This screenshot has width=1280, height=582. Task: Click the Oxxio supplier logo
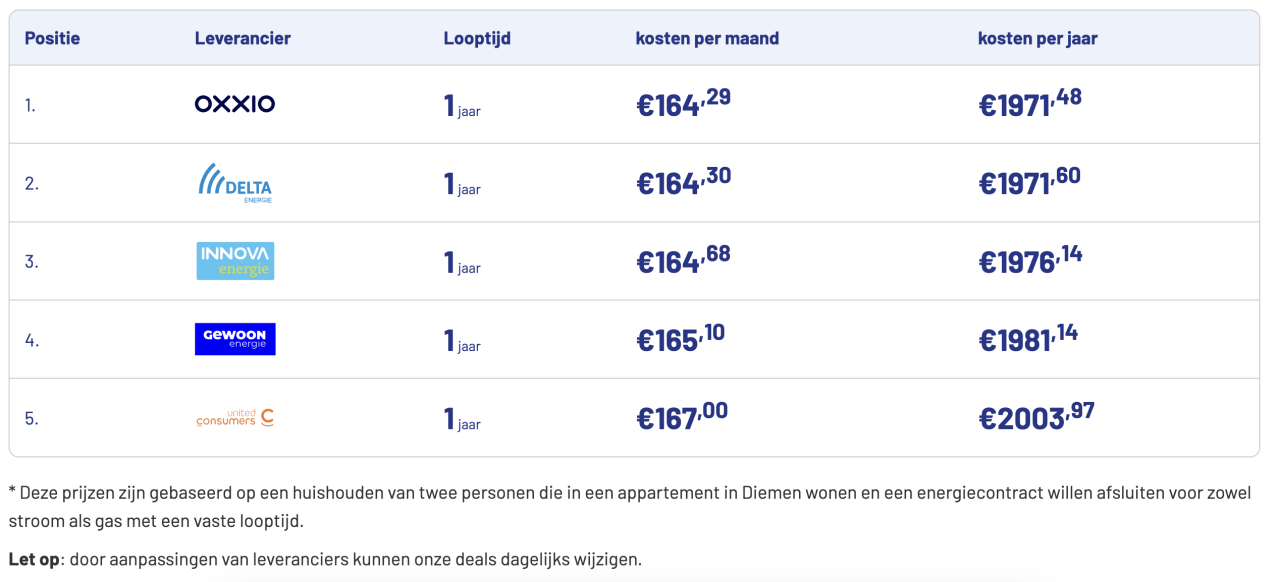235,104
